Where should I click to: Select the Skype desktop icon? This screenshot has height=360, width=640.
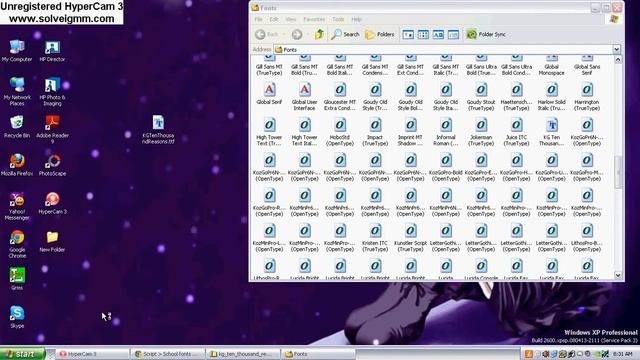click(17, 317)
